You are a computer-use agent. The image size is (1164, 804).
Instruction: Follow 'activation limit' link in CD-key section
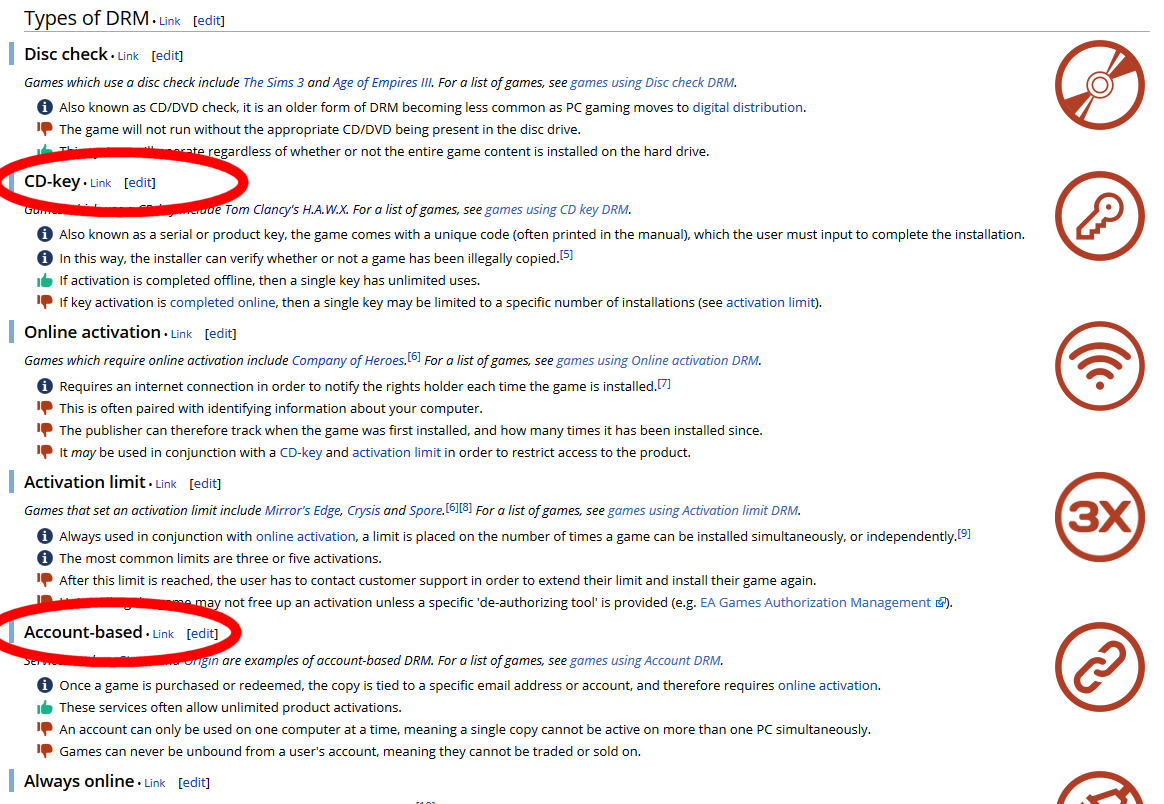(770, 302)
